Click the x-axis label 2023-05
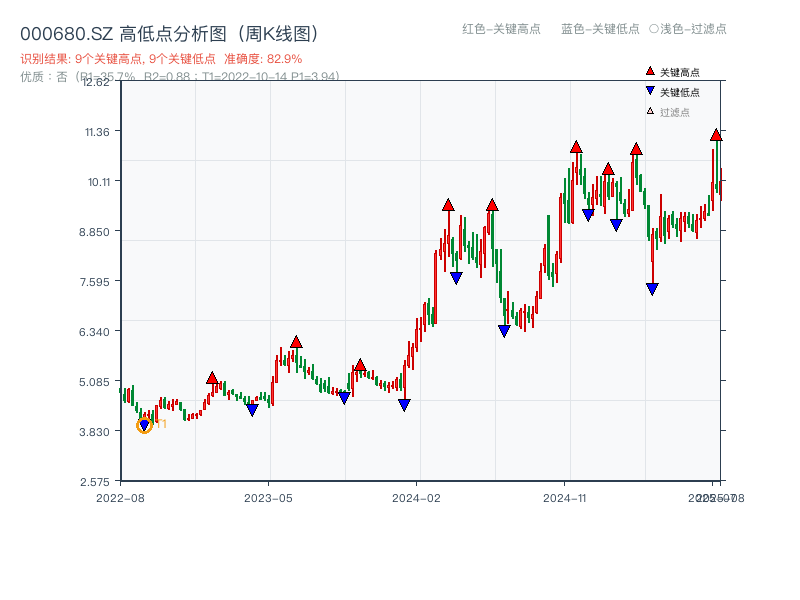The image size is (800, 600). (268, 498)
